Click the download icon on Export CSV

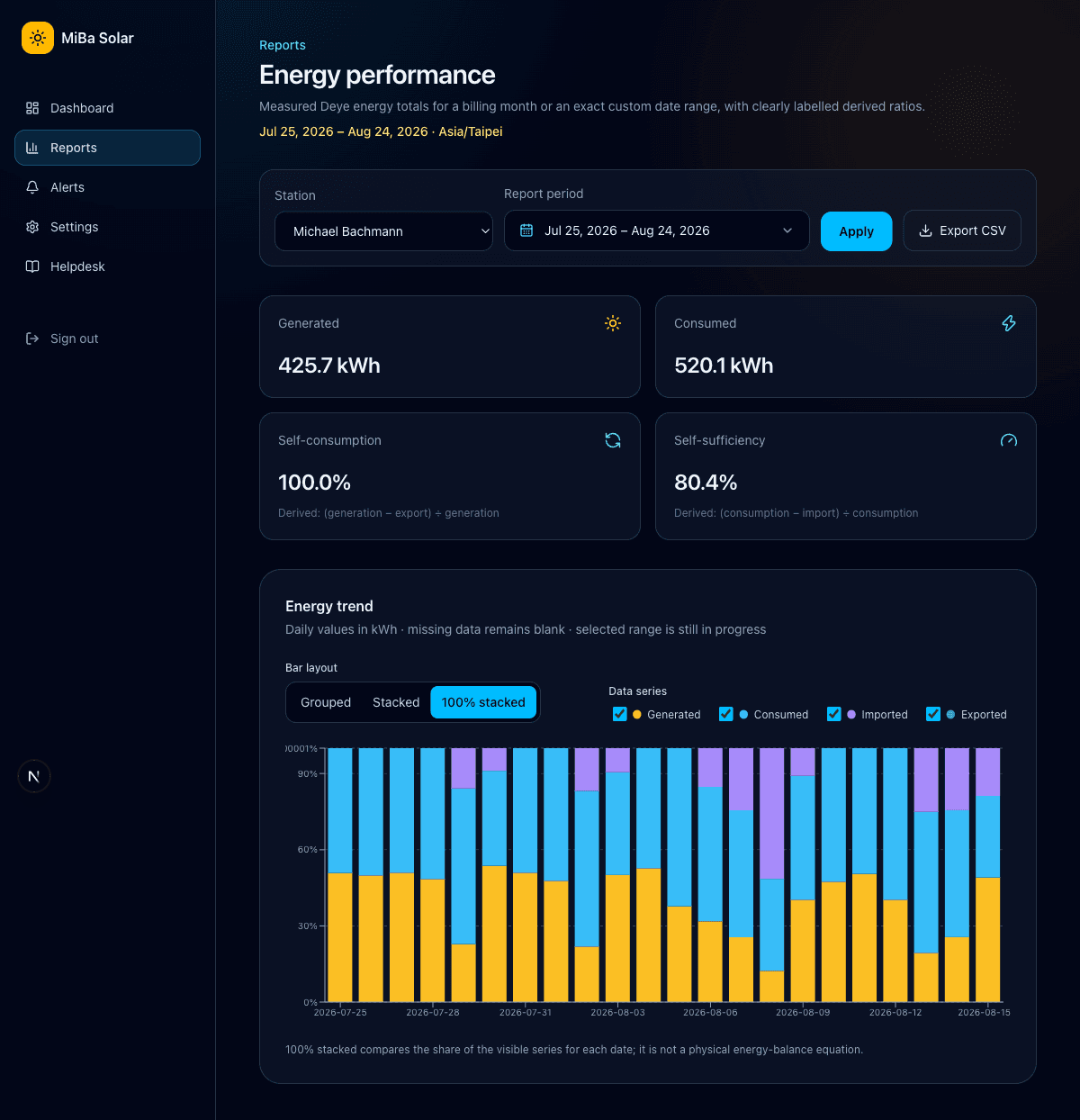tap(925, 230)
